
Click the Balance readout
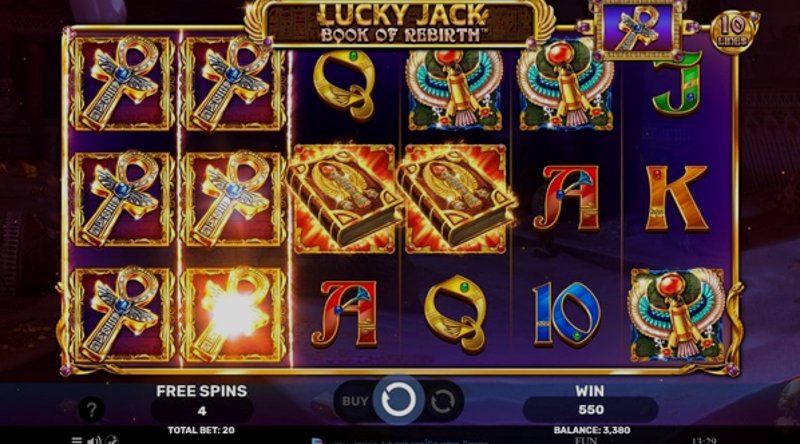(x=591, y=430)
